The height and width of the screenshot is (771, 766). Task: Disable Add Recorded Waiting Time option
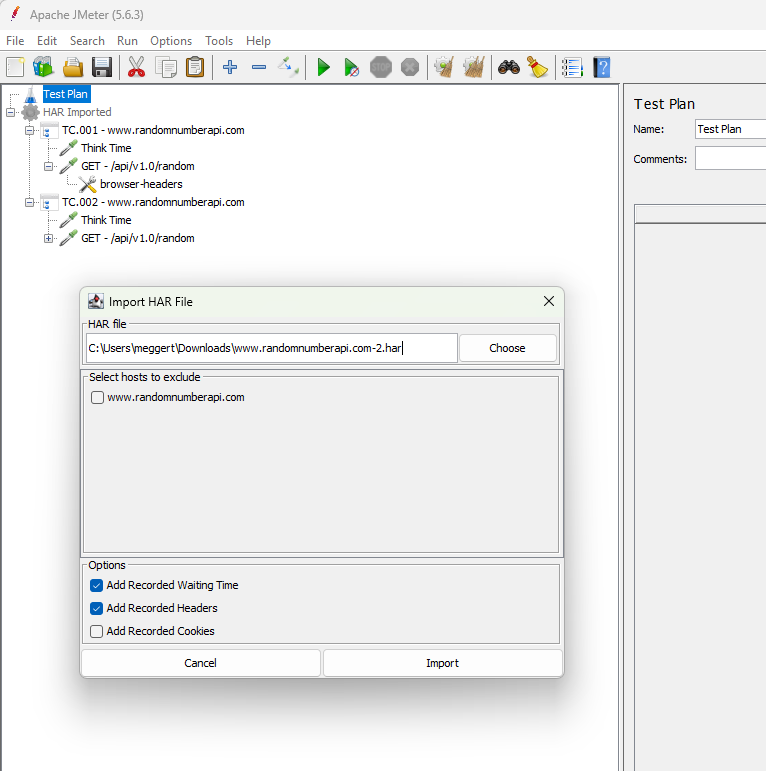(x=97, y=585)
